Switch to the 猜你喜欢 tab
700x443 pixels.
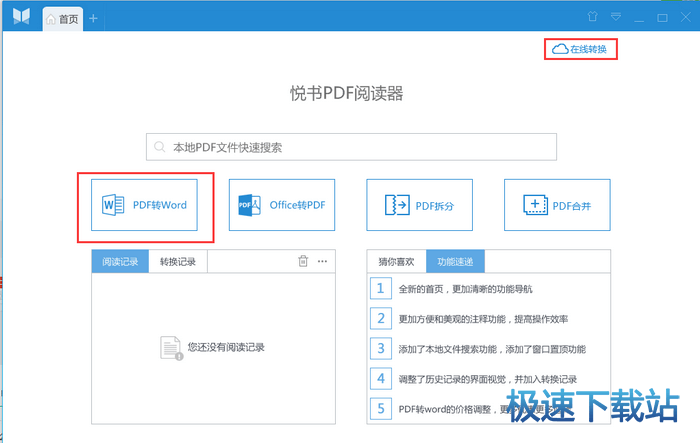[396, 261]
